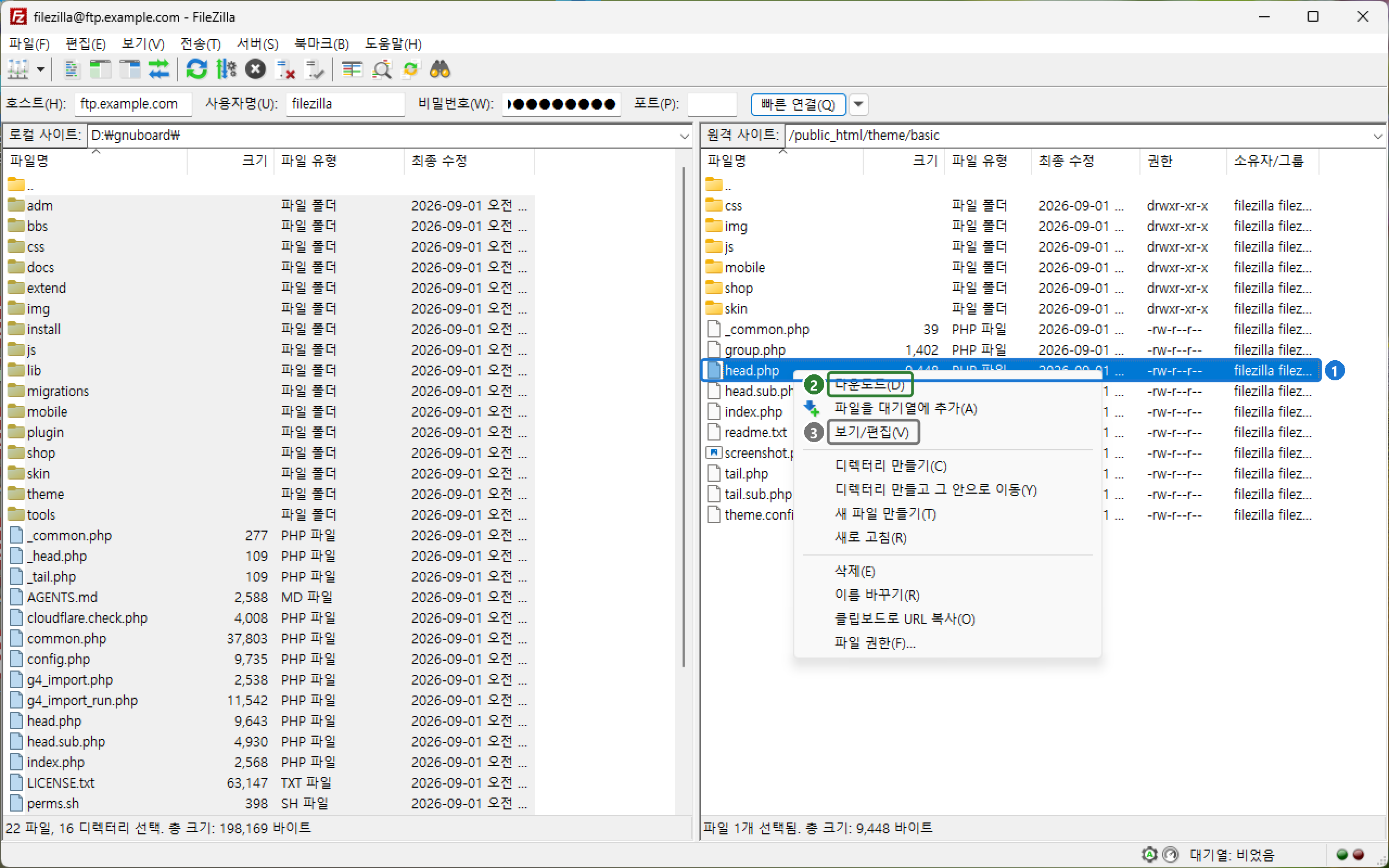Open the 서버(S) menu
Image resolution: width=1389 pixels, height=868 pixels.
pyautogui.click(x=258, y=43)
